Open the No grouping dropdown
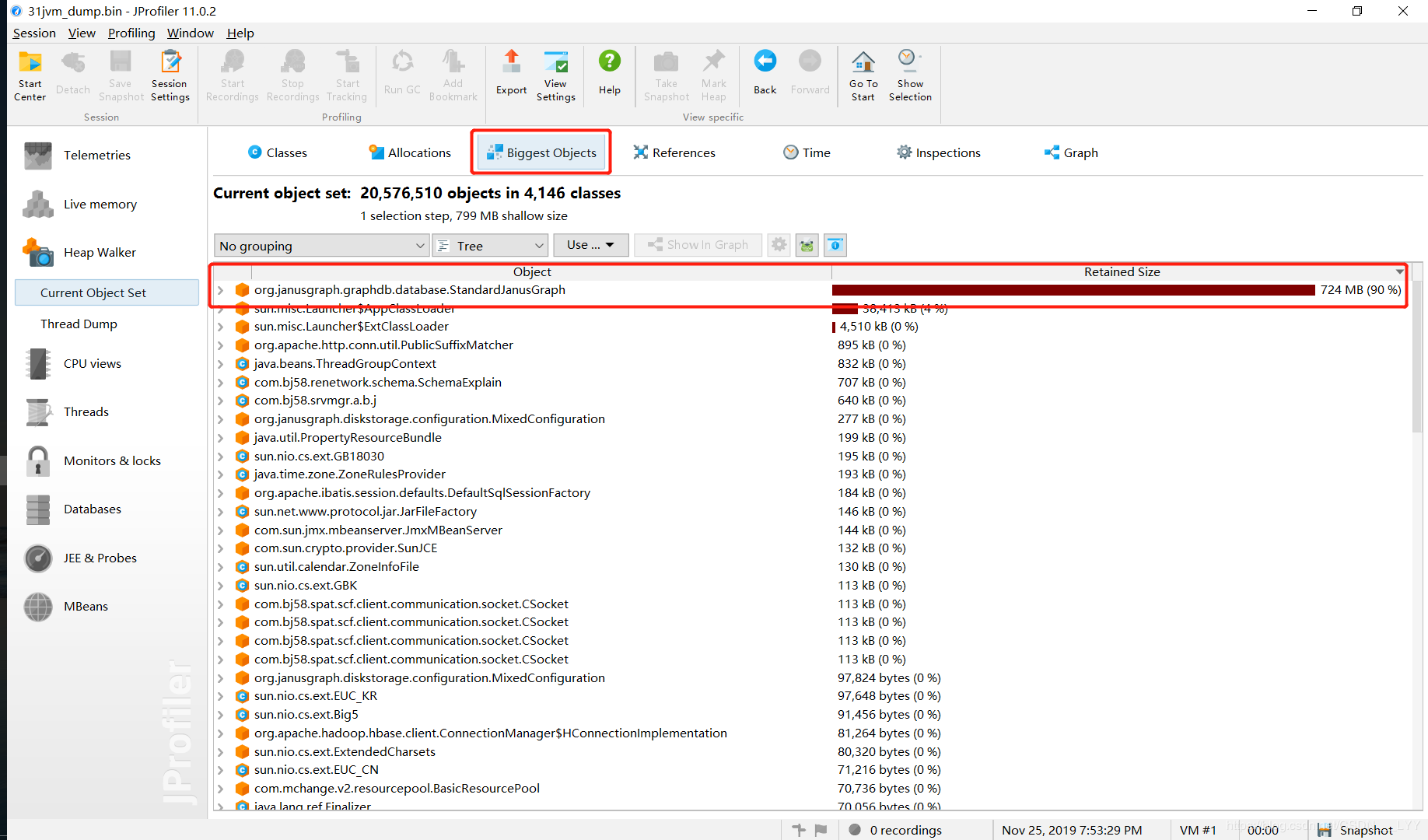1428x840 pixels. 321,246
